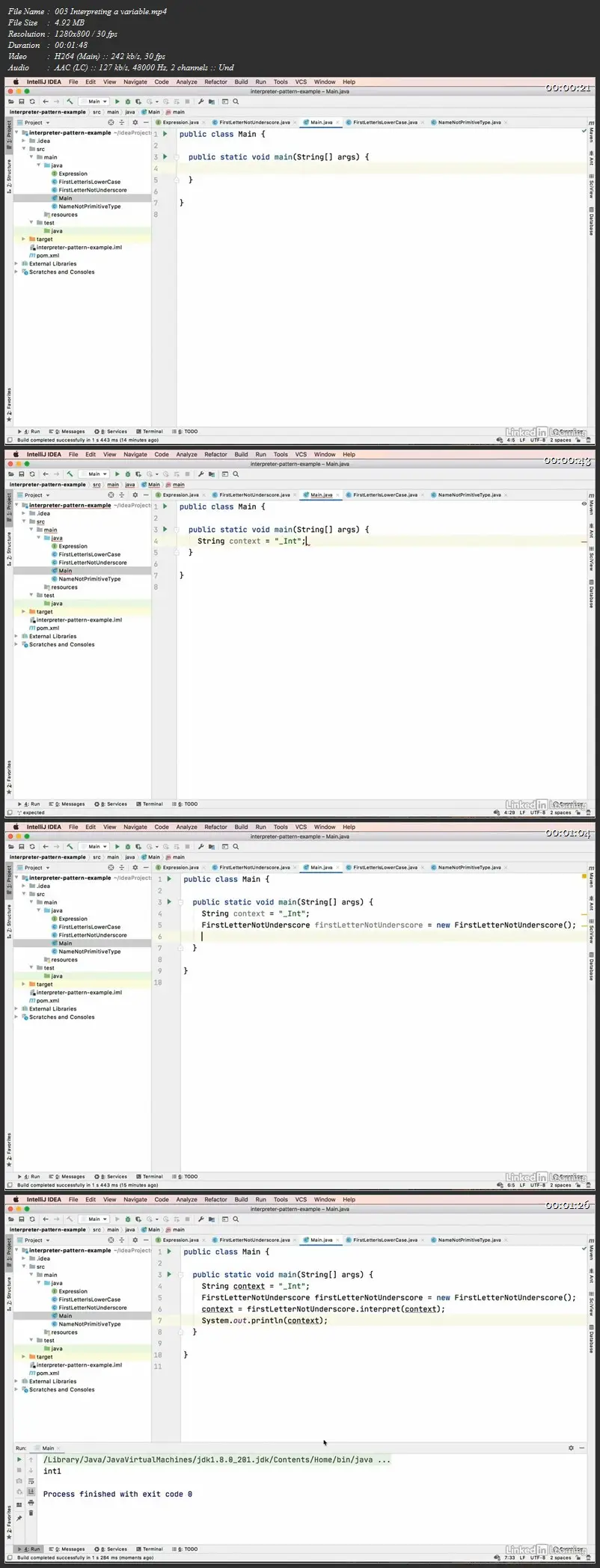The width and height of the screenshot is (600, 1568).
Task: Click Save All toolbar icon in 00:00:43 frame
Action: point(22,474)
